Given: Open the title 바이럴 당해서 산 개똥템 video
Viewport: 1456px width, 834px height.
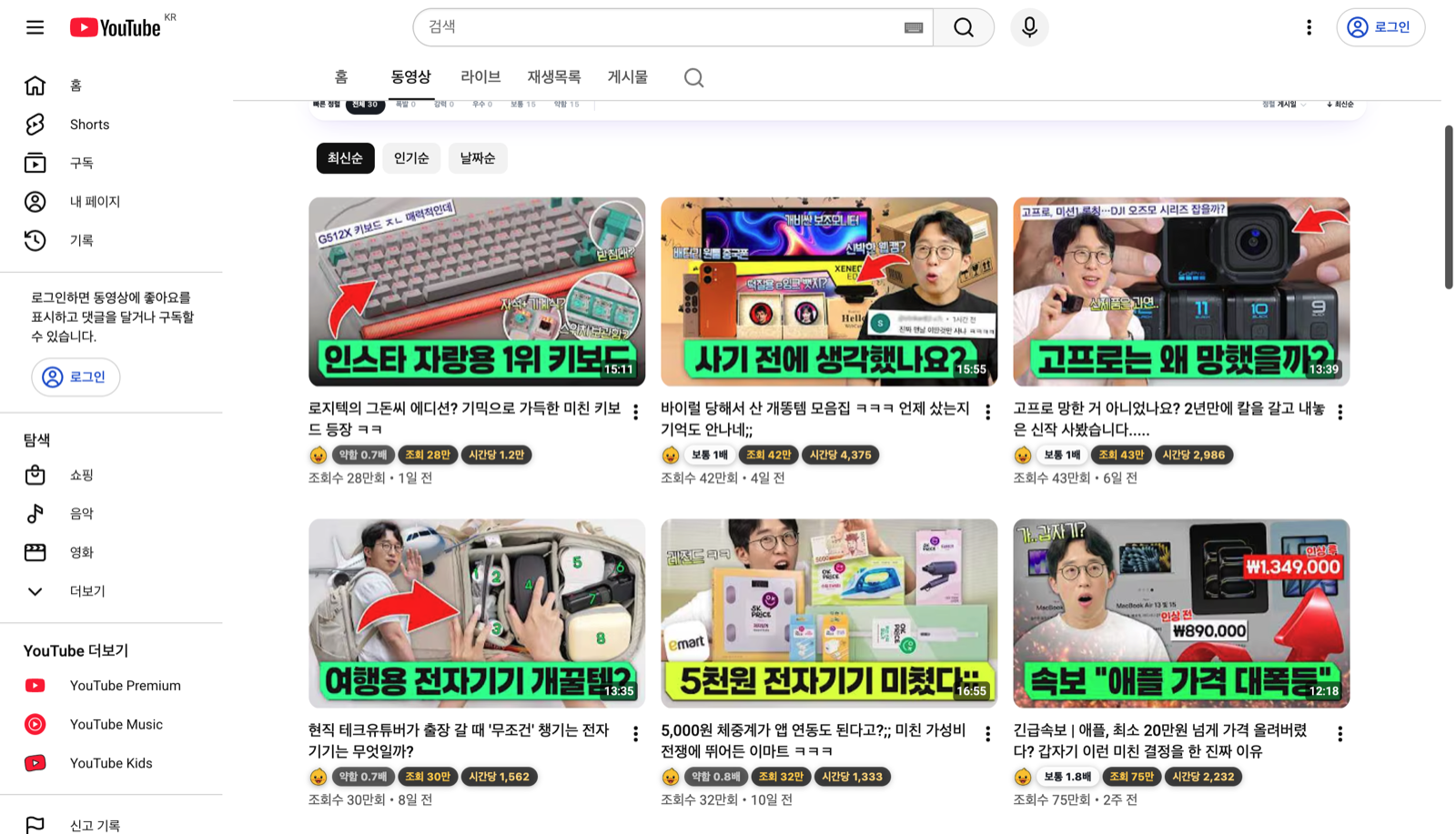Looking at the screenshot, I should click(815, 419).
